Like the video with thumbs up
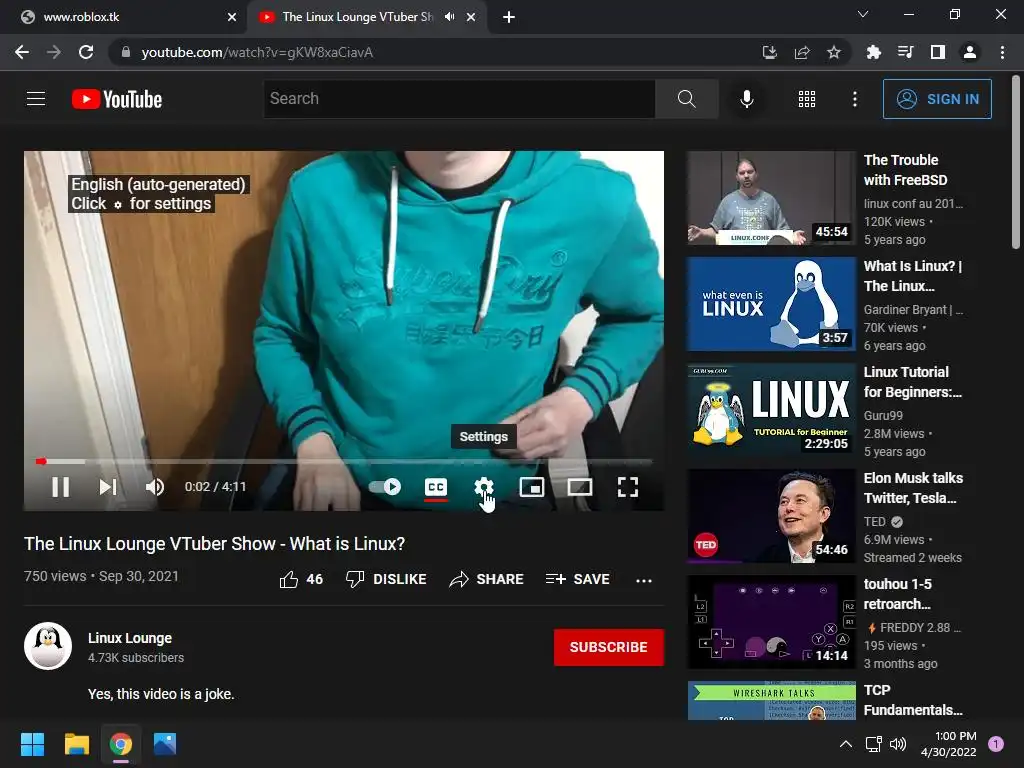 point(301,579)
